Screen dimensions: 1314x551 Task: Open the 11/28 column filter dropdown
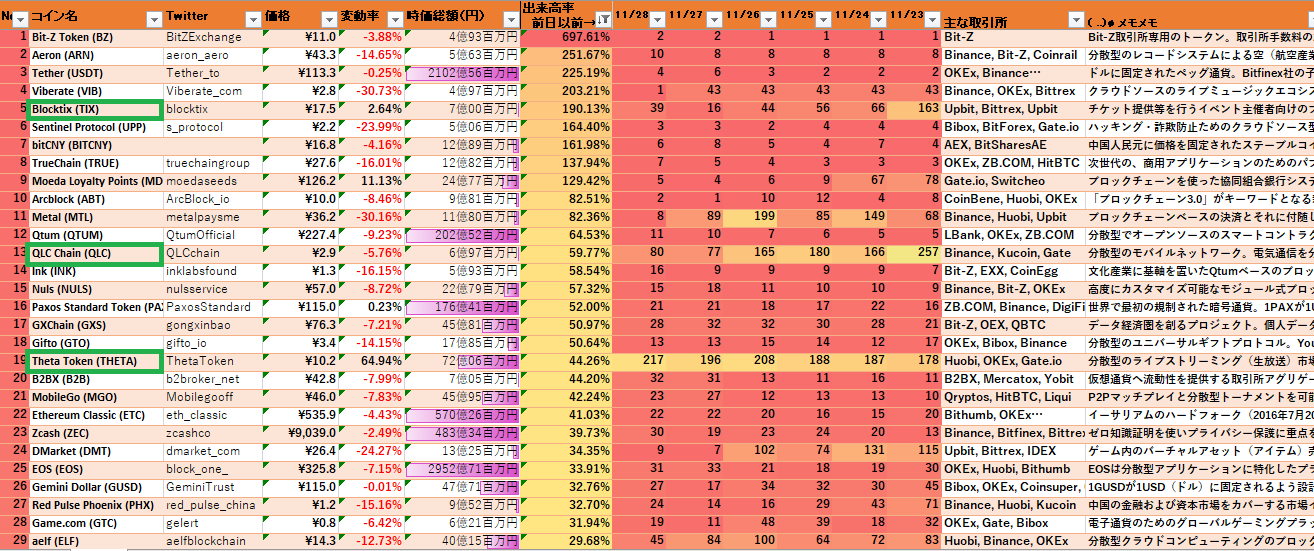(x=657, y=19)
